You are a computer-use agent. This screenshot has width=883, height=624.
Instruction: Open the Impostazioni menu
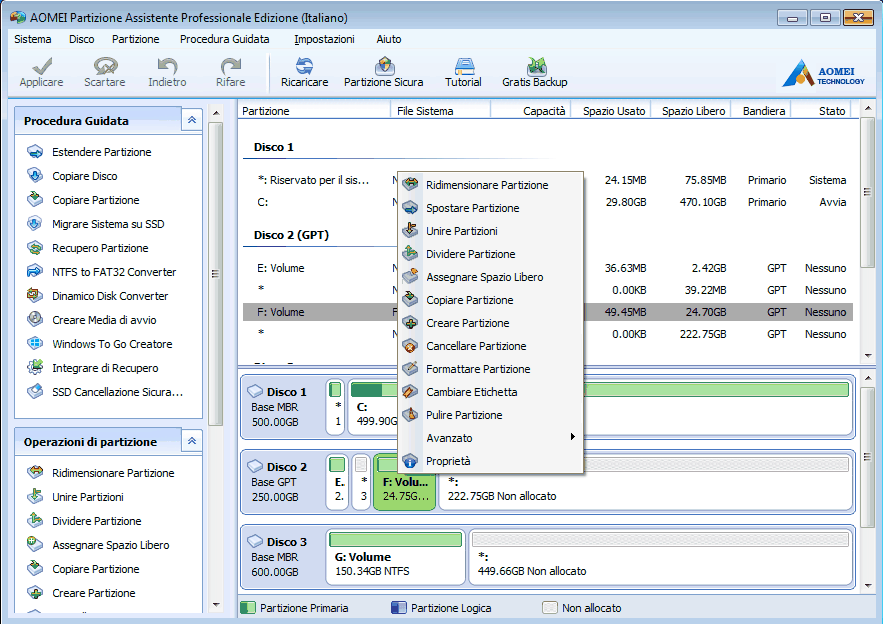(x=324, y=39)
